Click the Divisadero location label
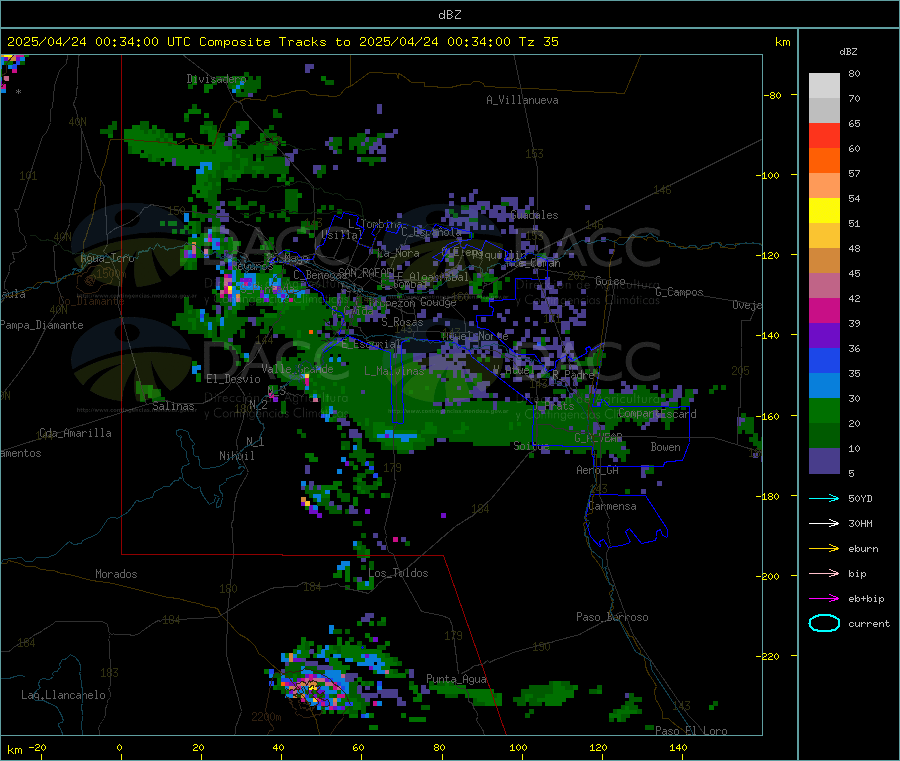Viewport: 900px width, 761px height. pos(216,79)
